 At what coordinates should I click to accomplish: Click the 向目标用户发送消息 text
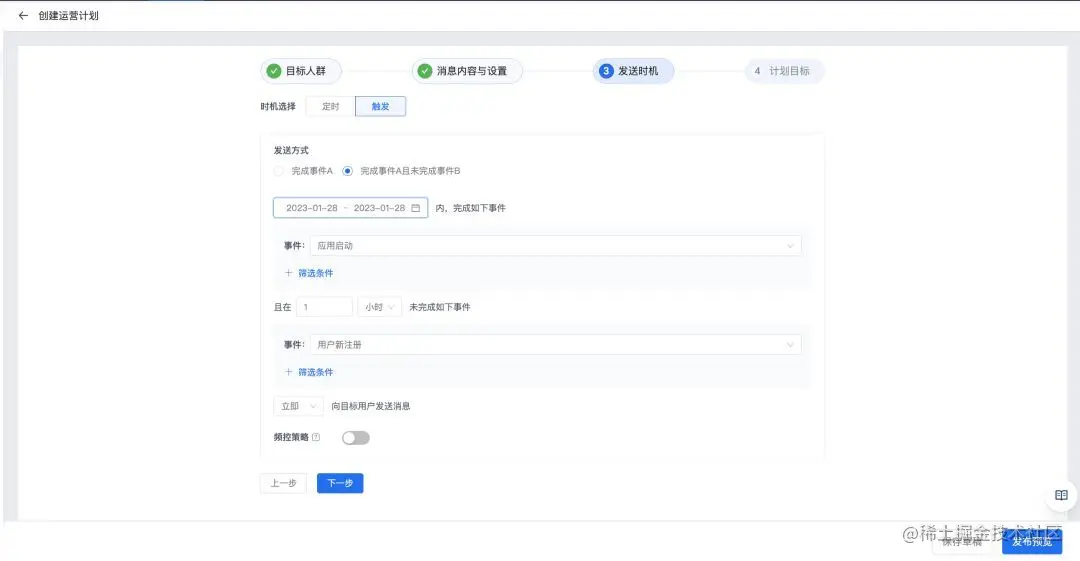[371, 406]
